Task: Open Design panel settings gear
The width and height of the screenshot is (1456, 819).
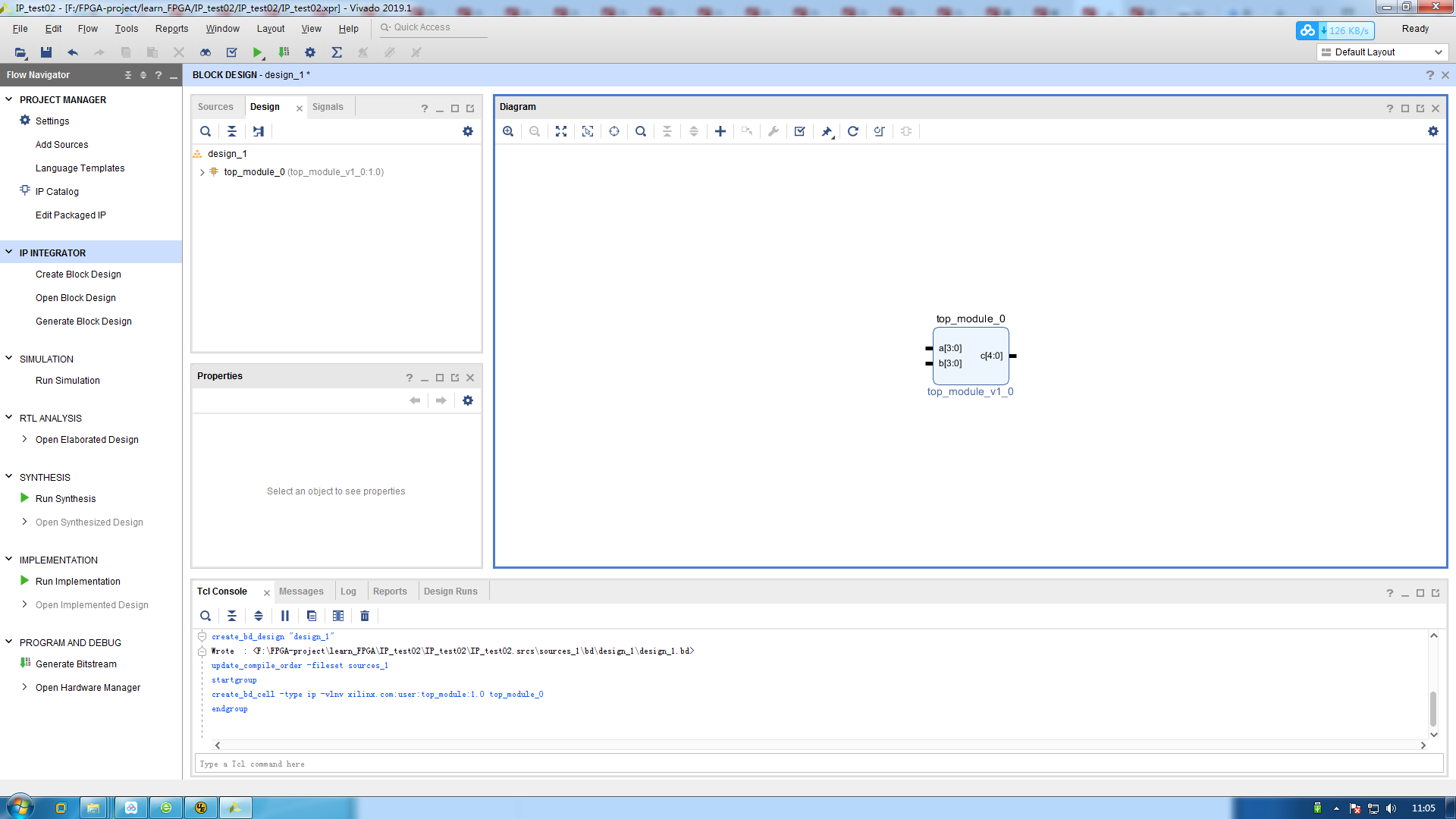Action: click(x=468, y=131)
